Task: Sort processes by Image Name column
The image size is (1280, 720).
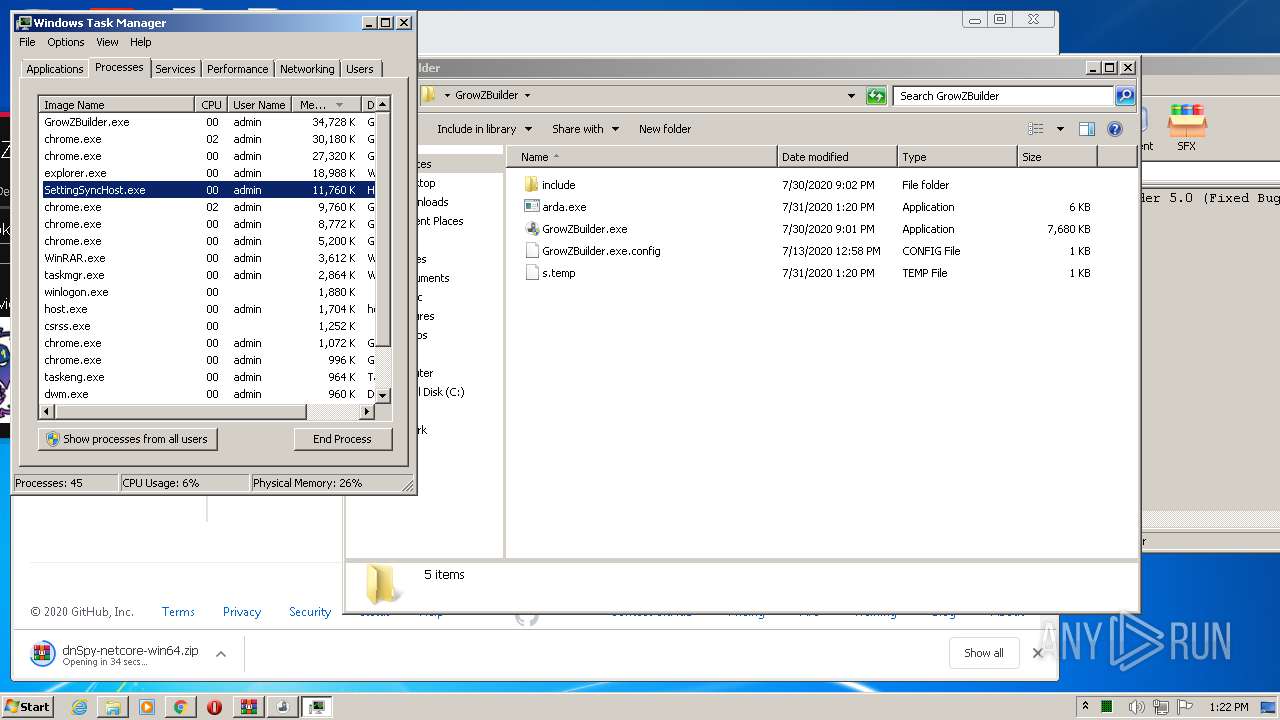Action: click(x=117, y=105)
